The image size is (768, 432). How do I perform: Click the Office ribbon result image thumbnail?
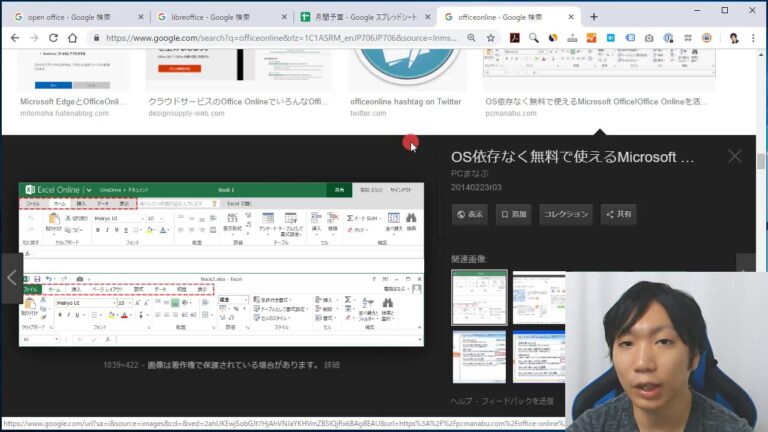coord(599,63)
